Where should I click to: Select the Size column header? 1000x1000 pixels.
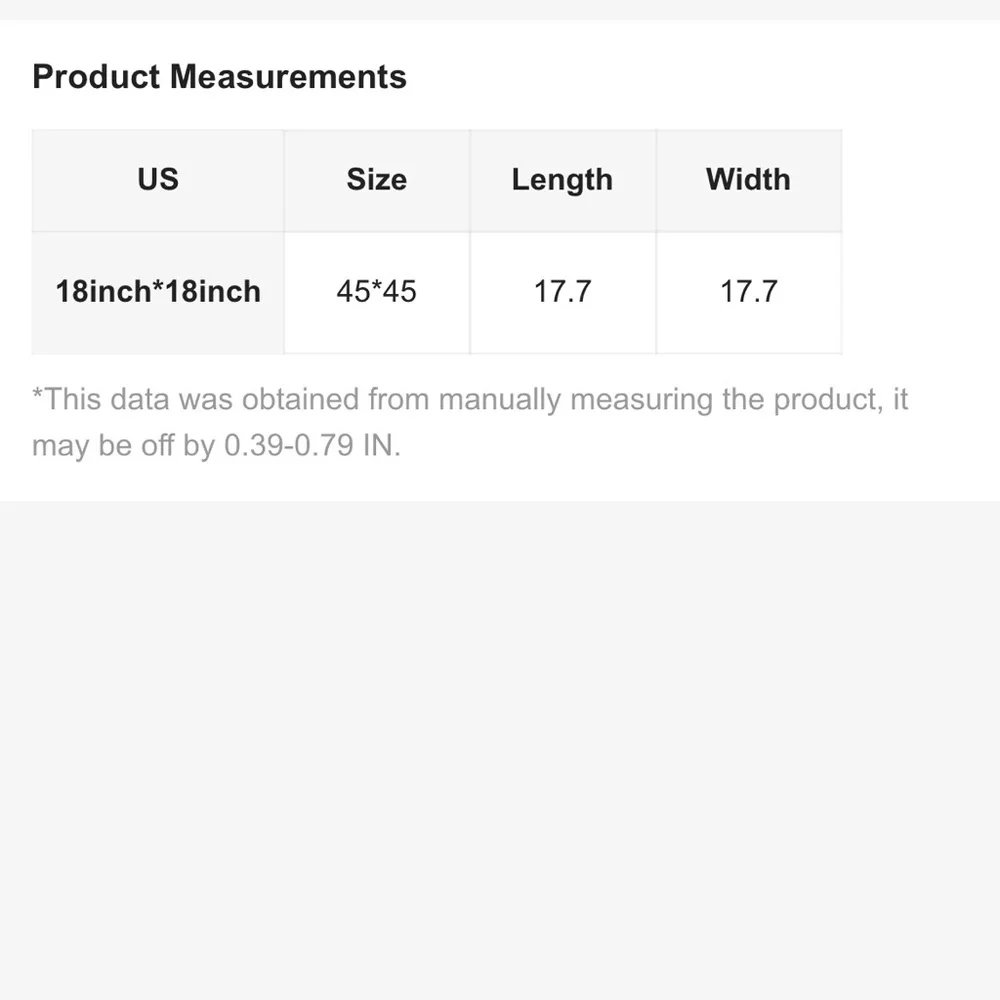[x=377, y=180]
